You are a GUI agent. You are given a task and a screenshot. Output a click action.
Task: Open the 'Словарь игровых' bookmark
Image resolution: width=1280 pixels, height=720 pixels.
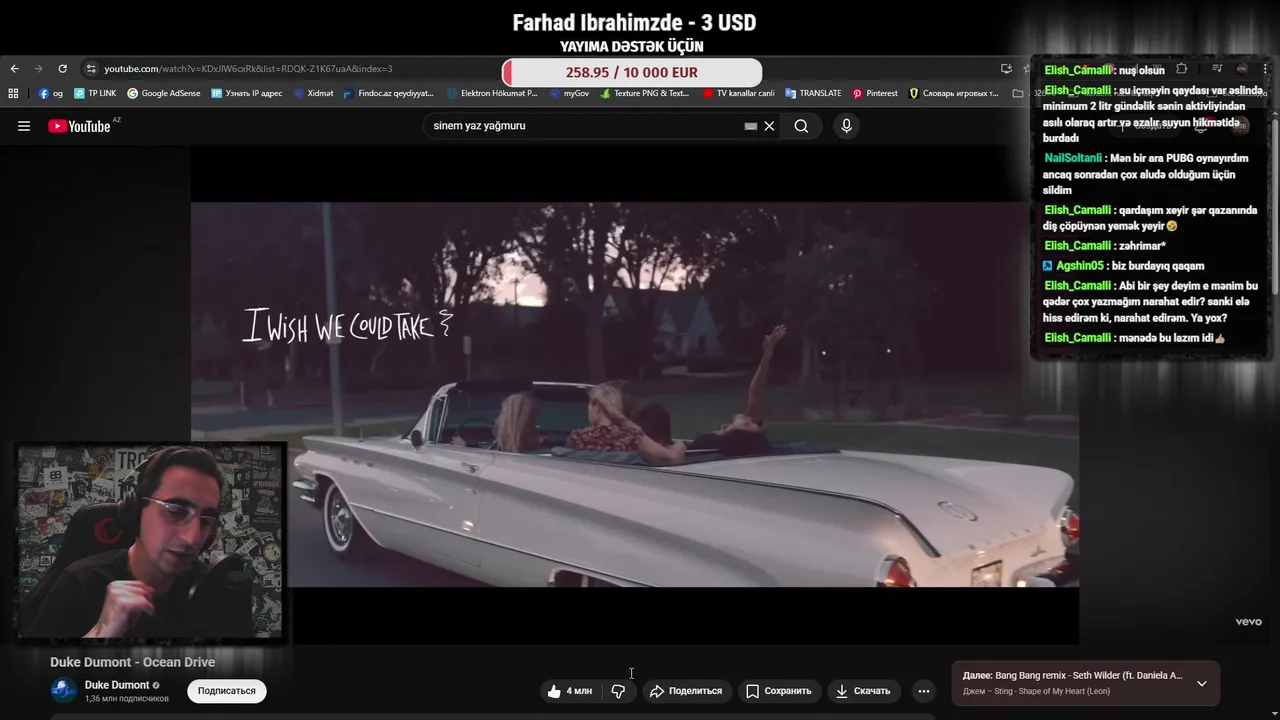(954, 93)
